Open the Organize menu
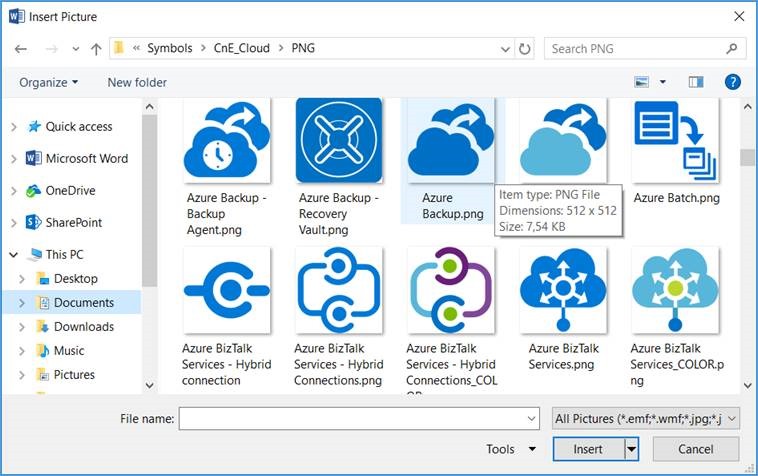The image size is (758, 476). (x=48, y=83)
